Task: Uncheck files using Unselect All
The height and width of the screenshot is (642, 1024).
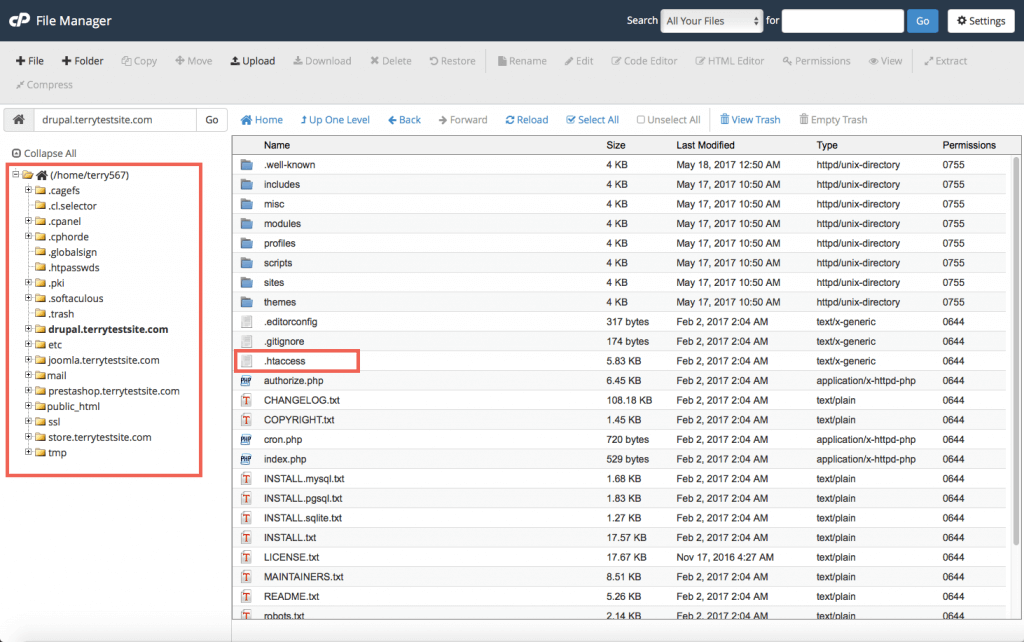Action: [668, 119]
